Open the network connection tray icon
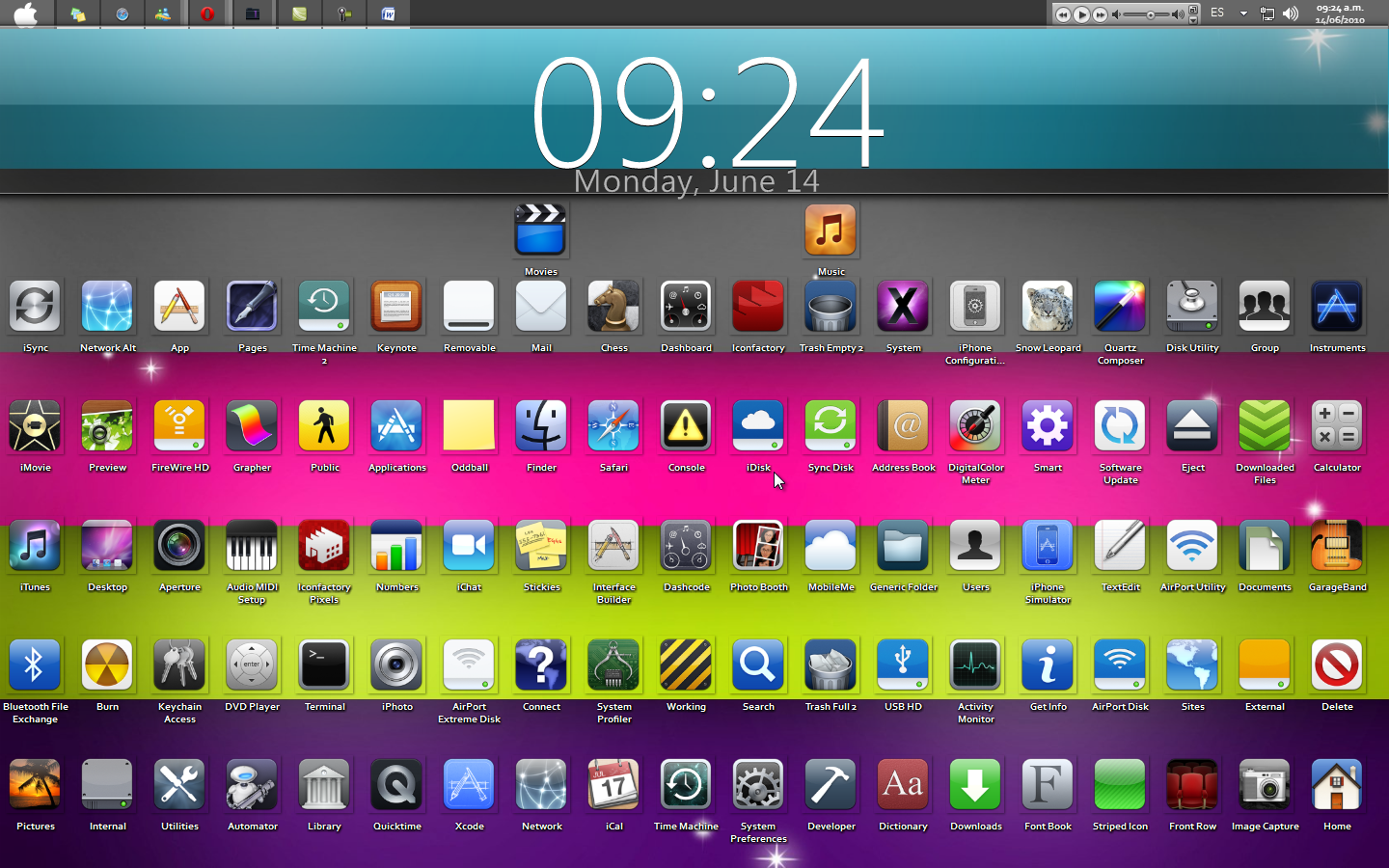 pos(1267,14)
